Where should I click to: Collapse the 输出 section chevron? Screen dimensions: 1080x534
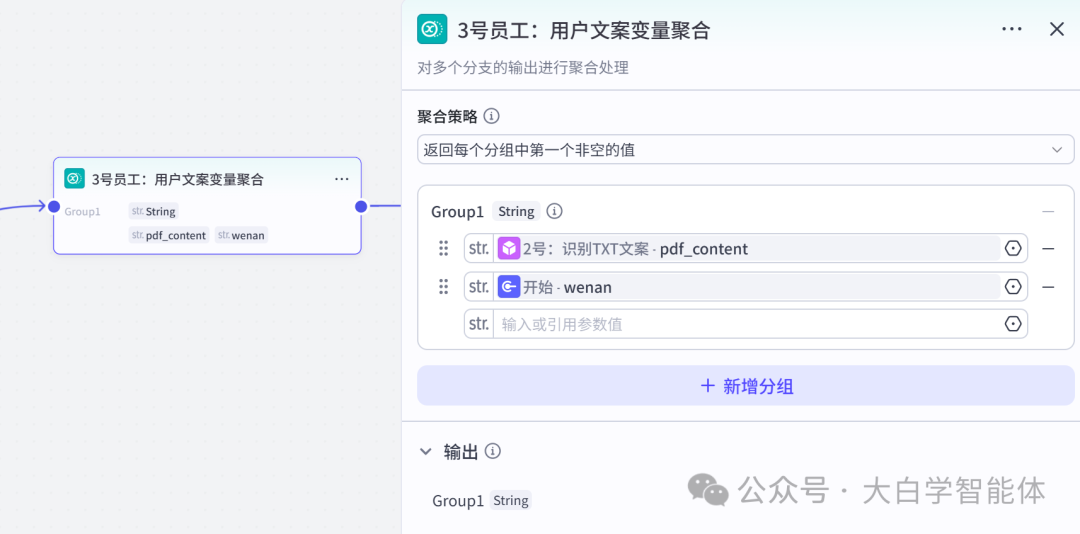(x=425, y=451)
